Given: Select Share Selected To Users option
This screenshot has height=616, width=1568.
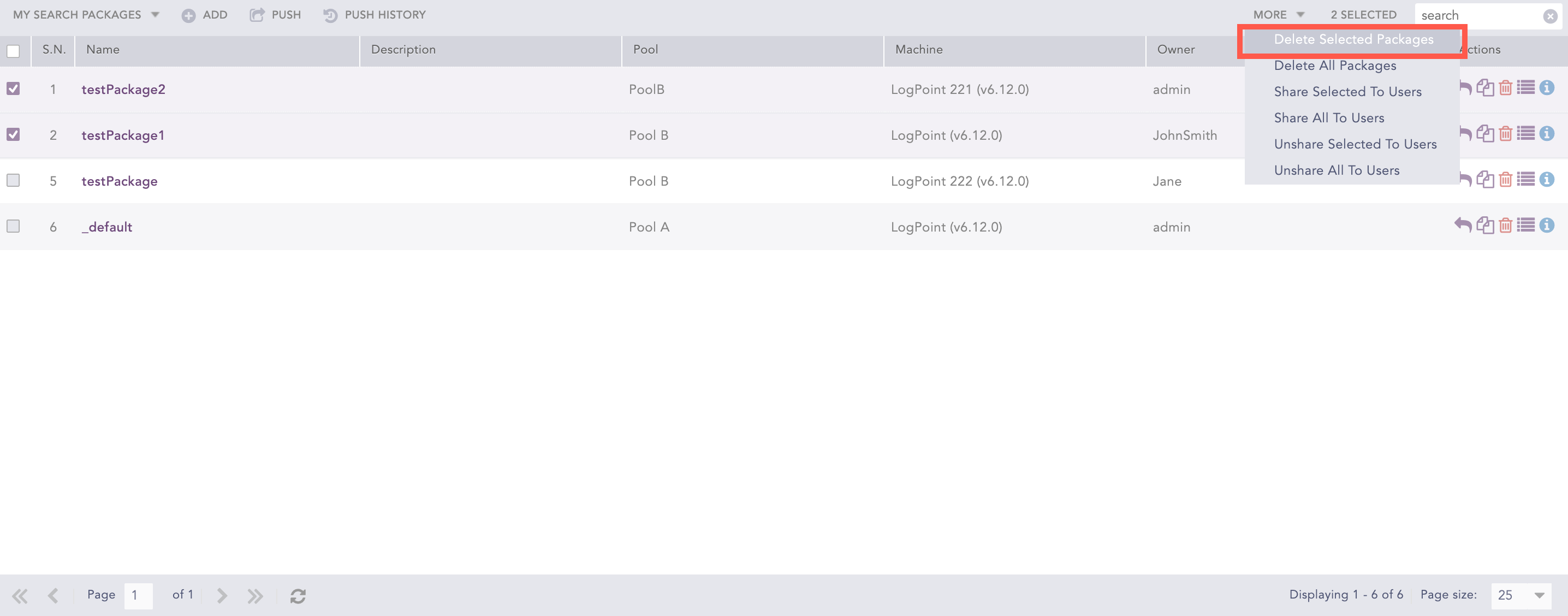Looking at the screenshot, I should coord(1347,92).
